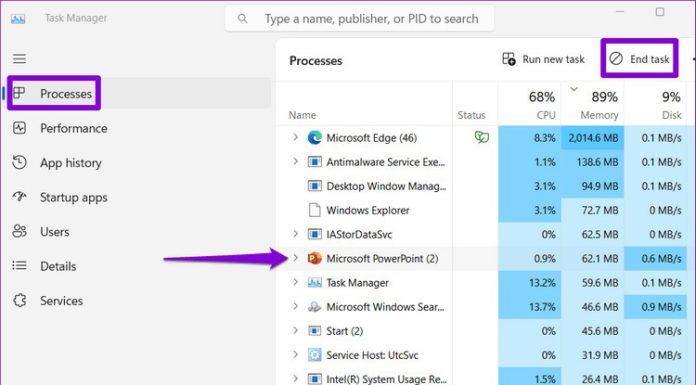The image size is (696, 385).
Task: Click the Microsoft Edge process icon
Action: pos(315,138)
